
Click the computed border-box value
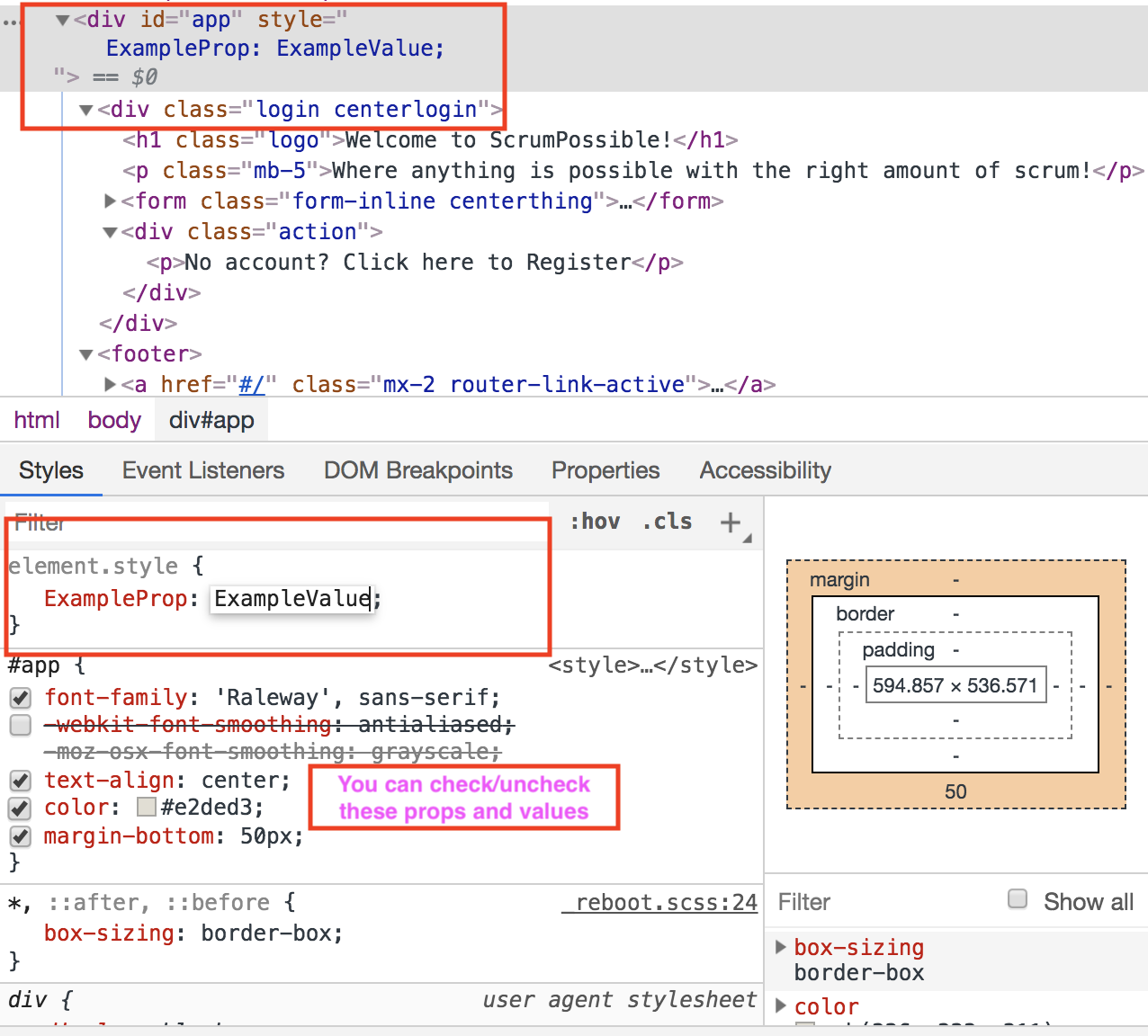click(859, 973)
